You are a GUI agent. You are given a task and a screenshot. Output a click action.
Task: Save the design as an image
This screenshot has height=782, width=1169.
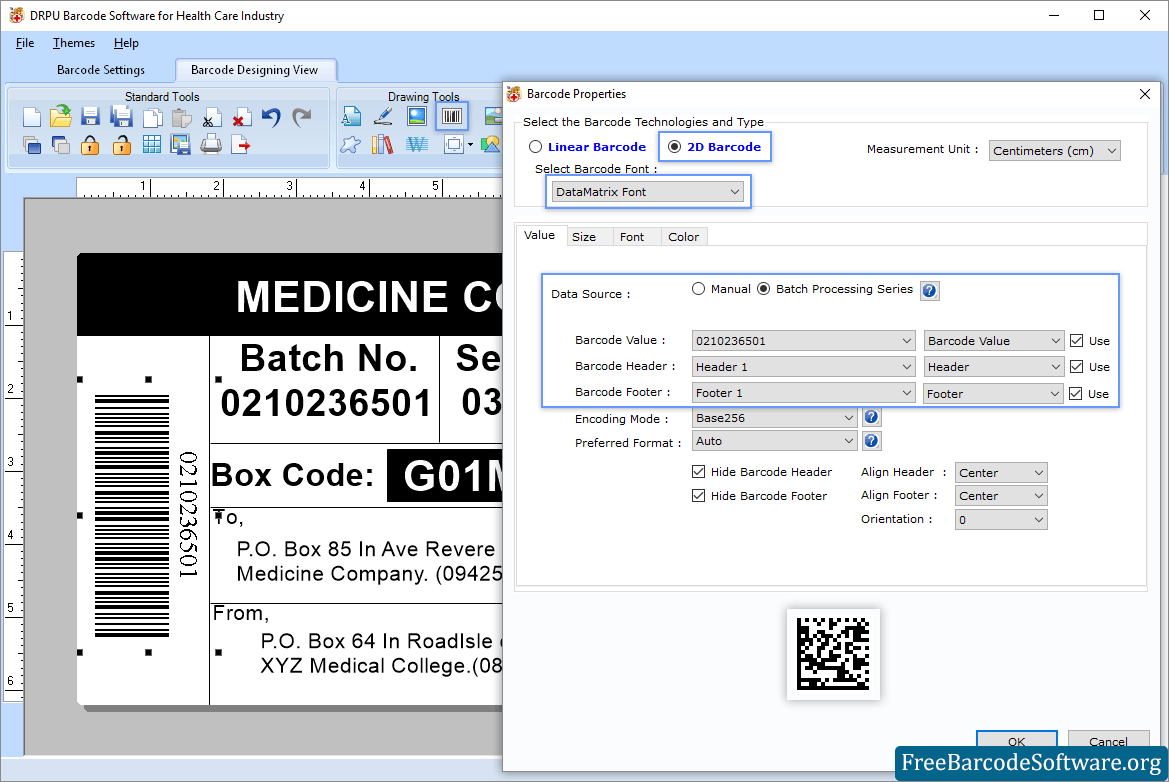180,145
